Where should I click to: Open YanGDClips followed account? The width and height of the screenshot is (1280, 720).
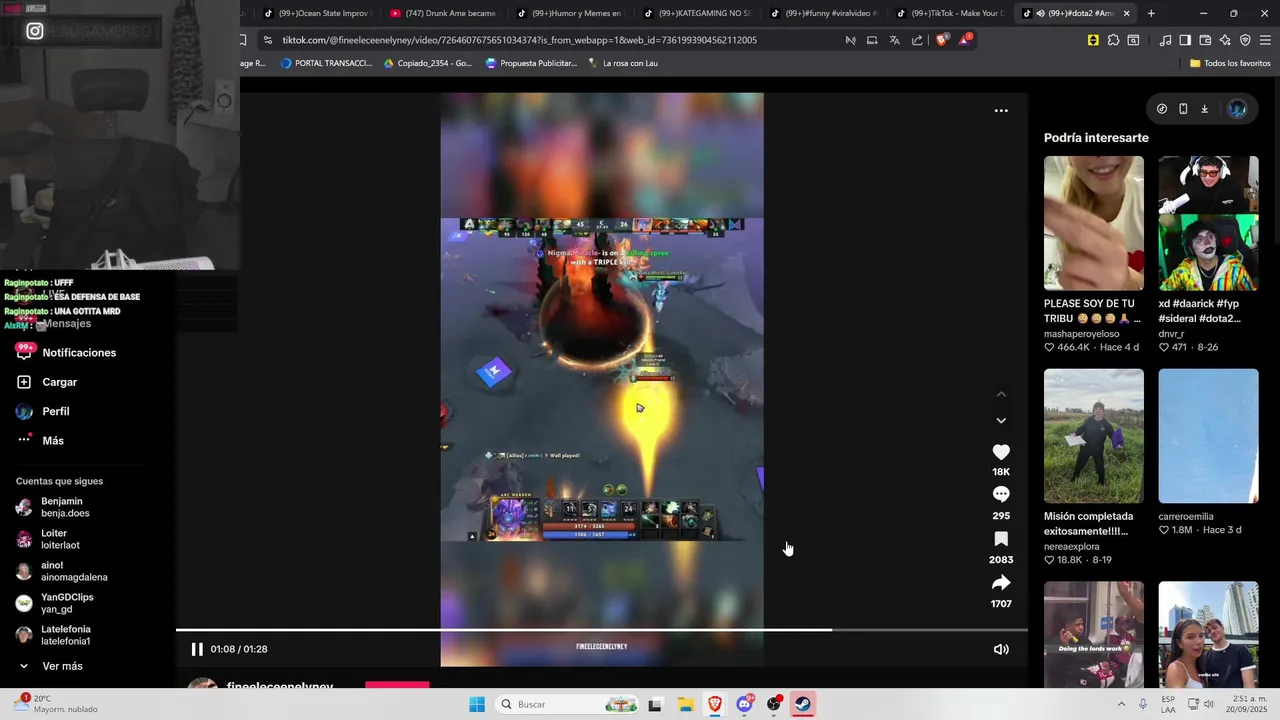(x=55, y=603)
